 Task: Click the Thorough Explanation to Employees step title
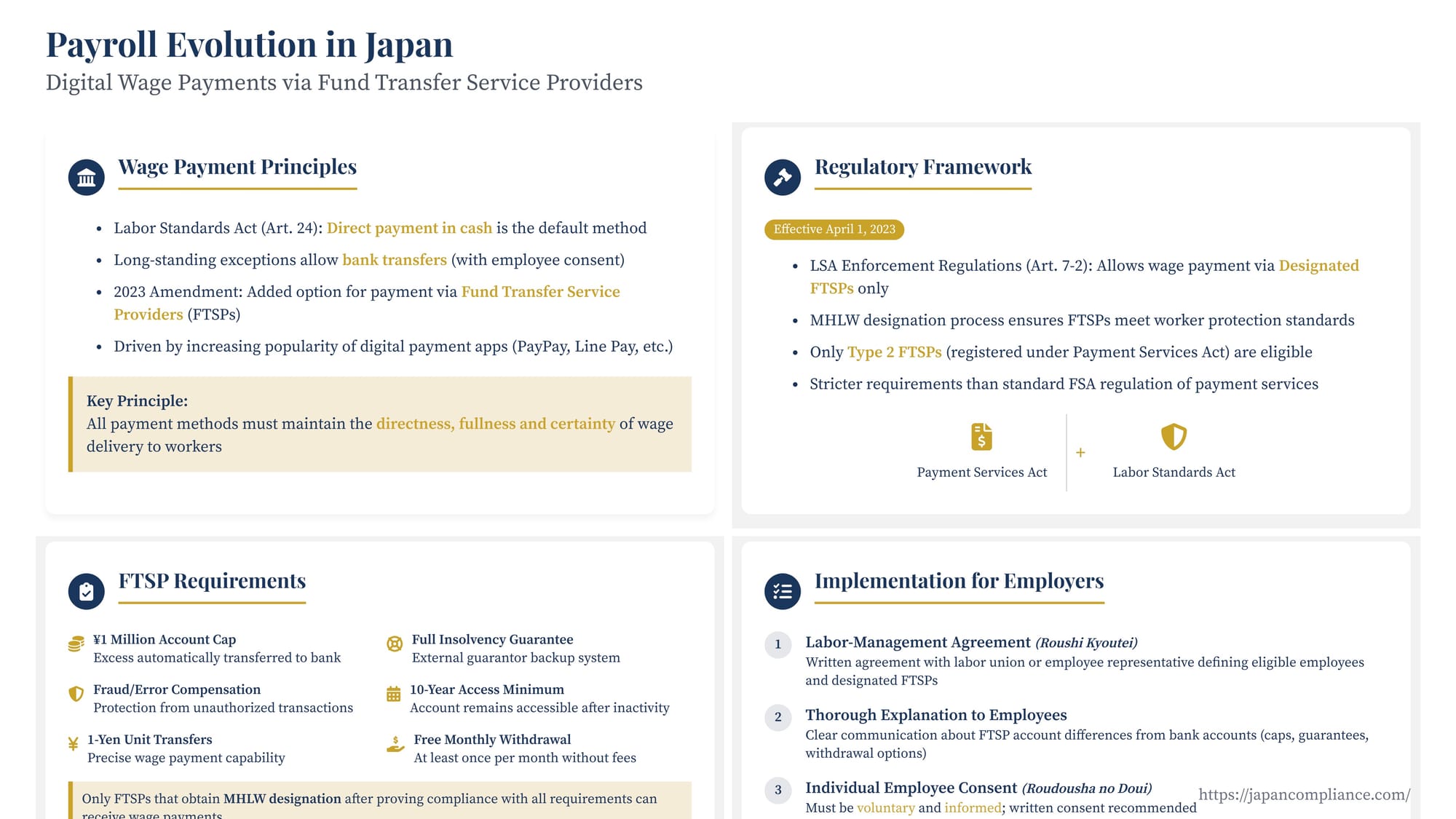[x=936, y=715]
